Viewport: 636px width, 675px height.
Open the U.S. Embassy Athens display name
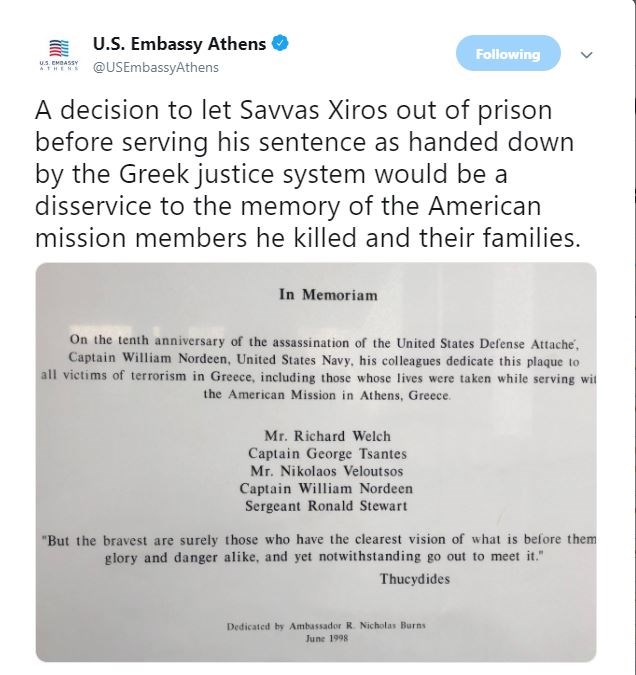click(x=179, y=44)
